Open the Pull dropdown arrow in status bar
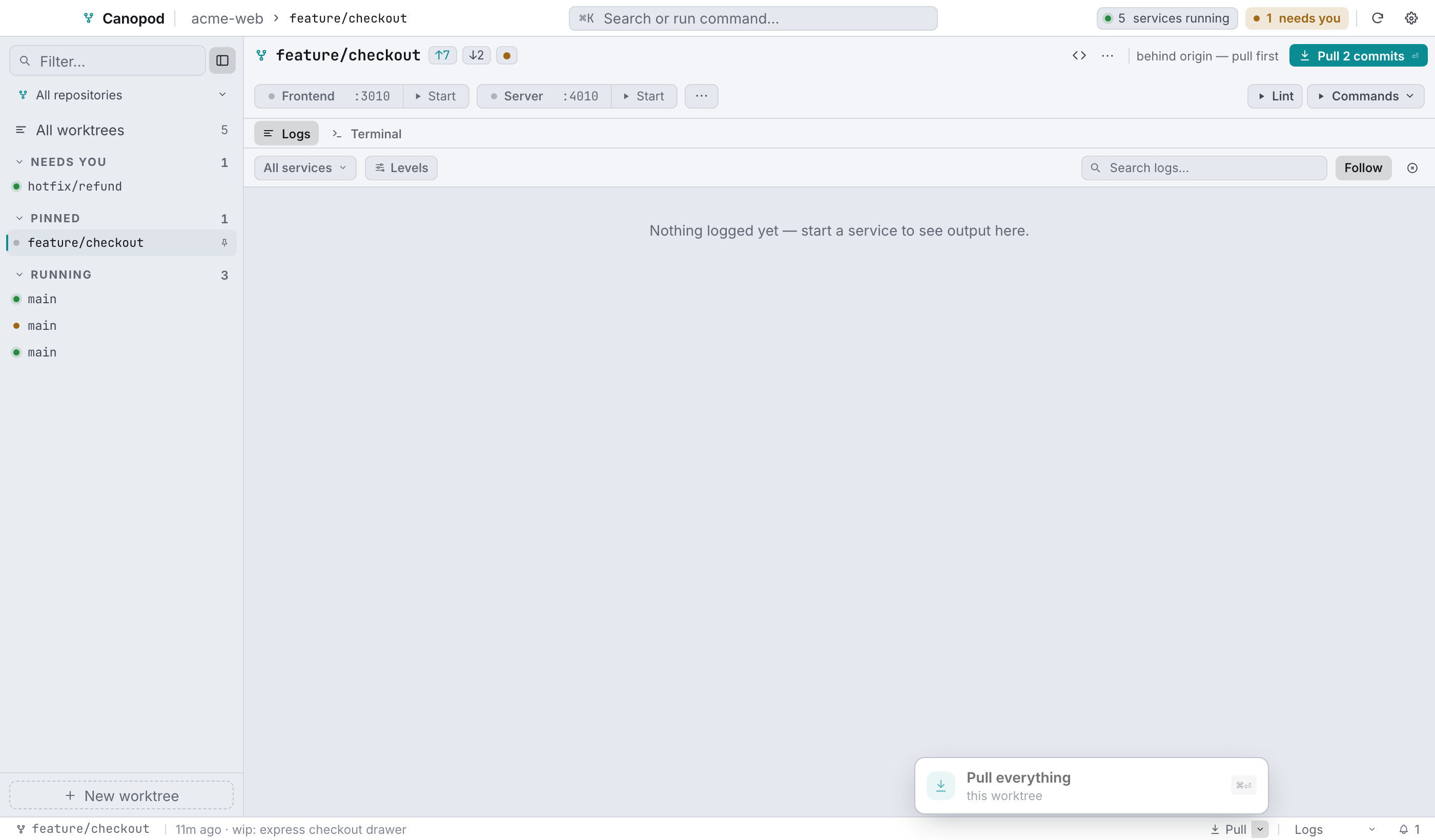Viewport: 1435px width, 840px height. click(1260, 829)
